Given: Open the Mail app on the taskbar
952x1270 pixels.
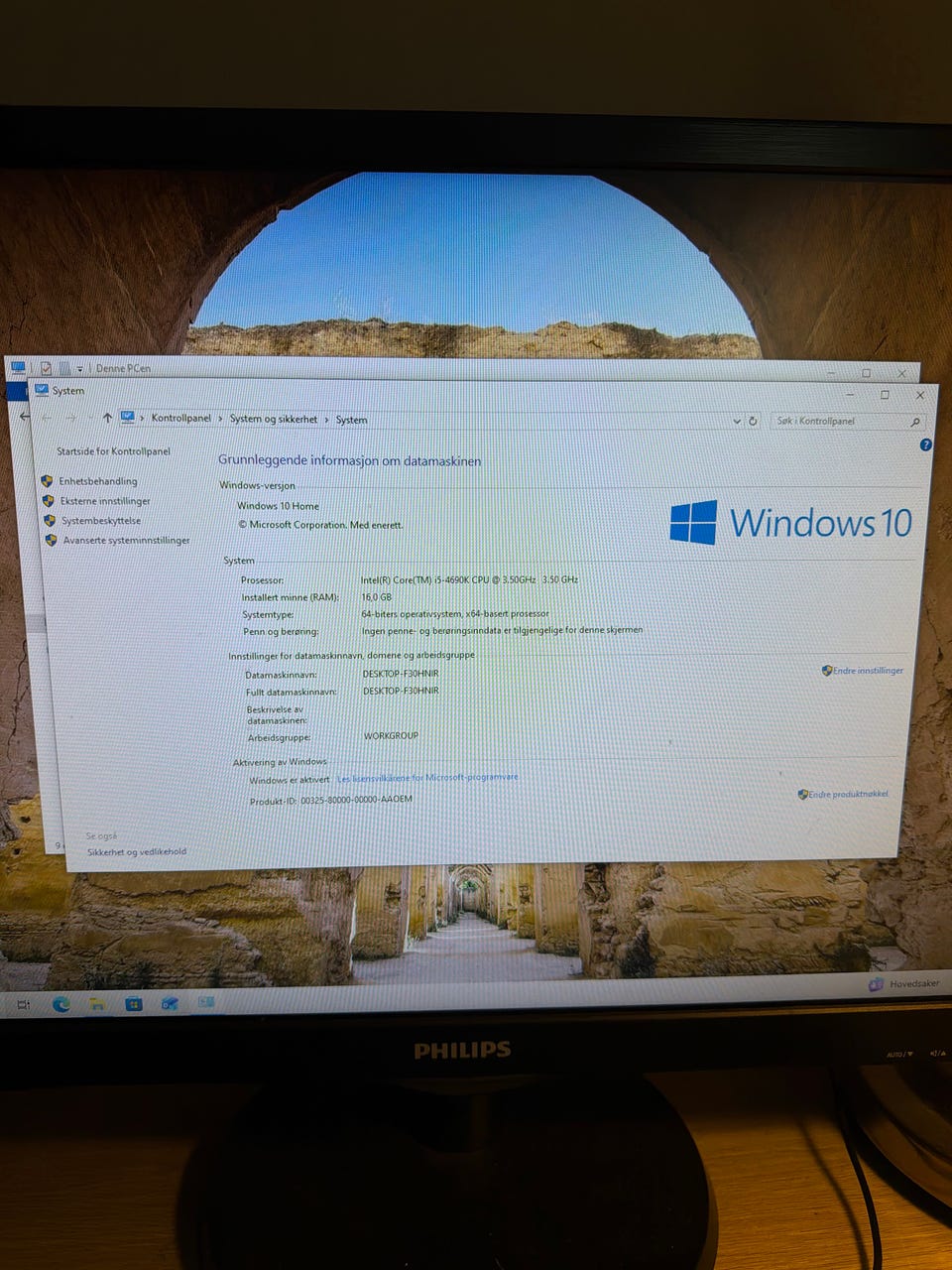Looking at the screenshot, I should tap(170, 1004).
